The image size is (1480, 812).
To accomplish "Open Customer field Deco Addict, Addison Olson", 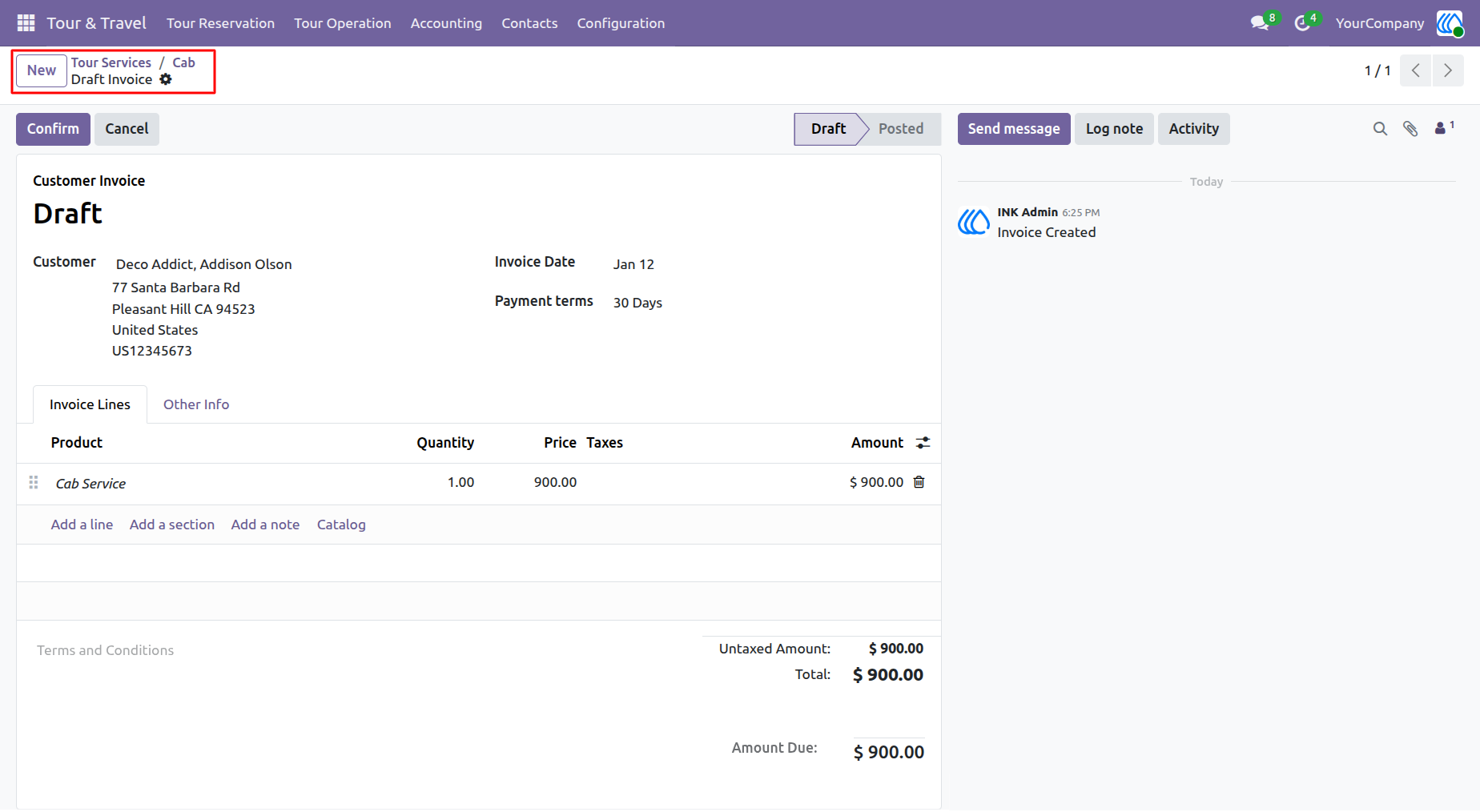I will [204, 264].
